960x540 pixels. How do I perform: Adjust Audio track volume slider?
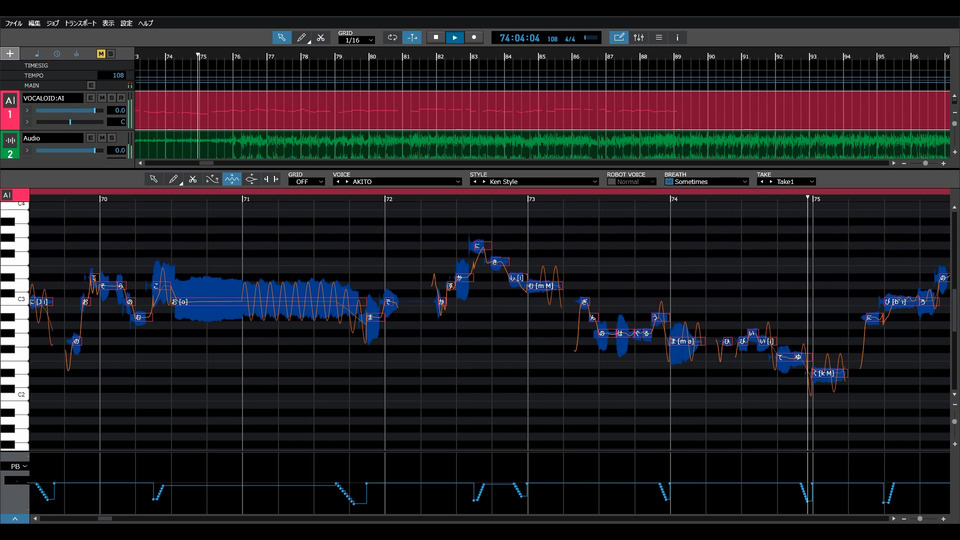click(x=69, y=150)
